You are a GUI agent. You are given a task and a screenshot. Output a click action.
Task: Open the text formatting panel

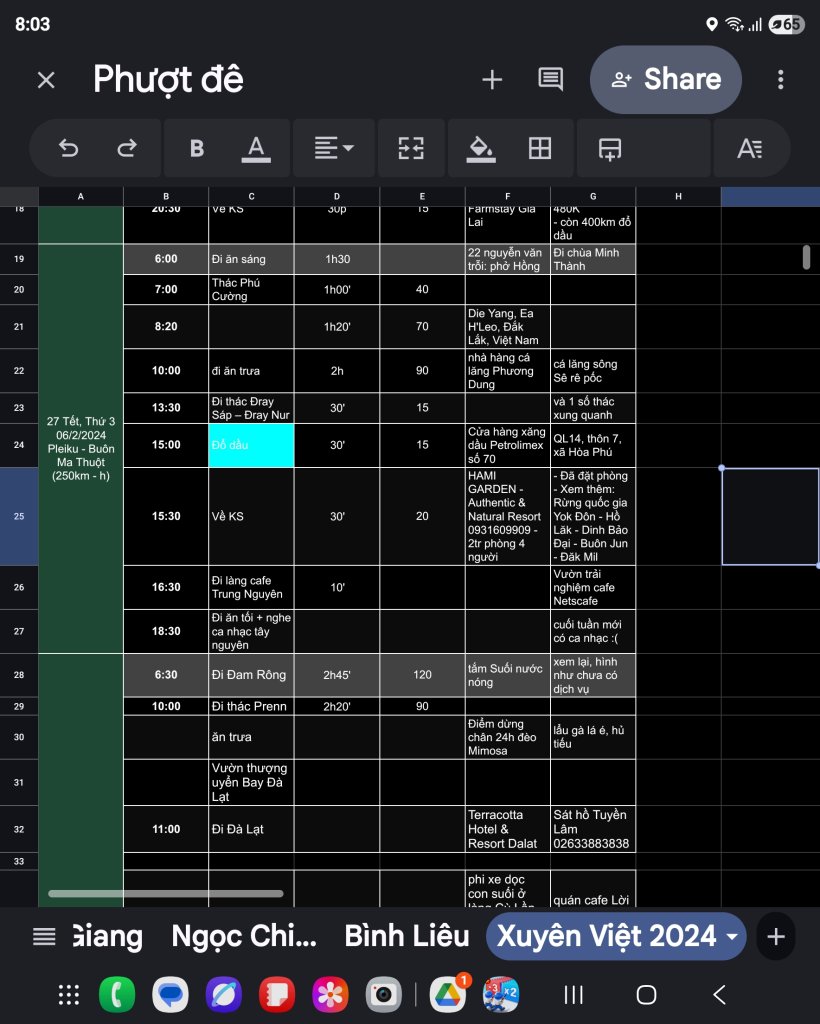(x=750, y=149)
